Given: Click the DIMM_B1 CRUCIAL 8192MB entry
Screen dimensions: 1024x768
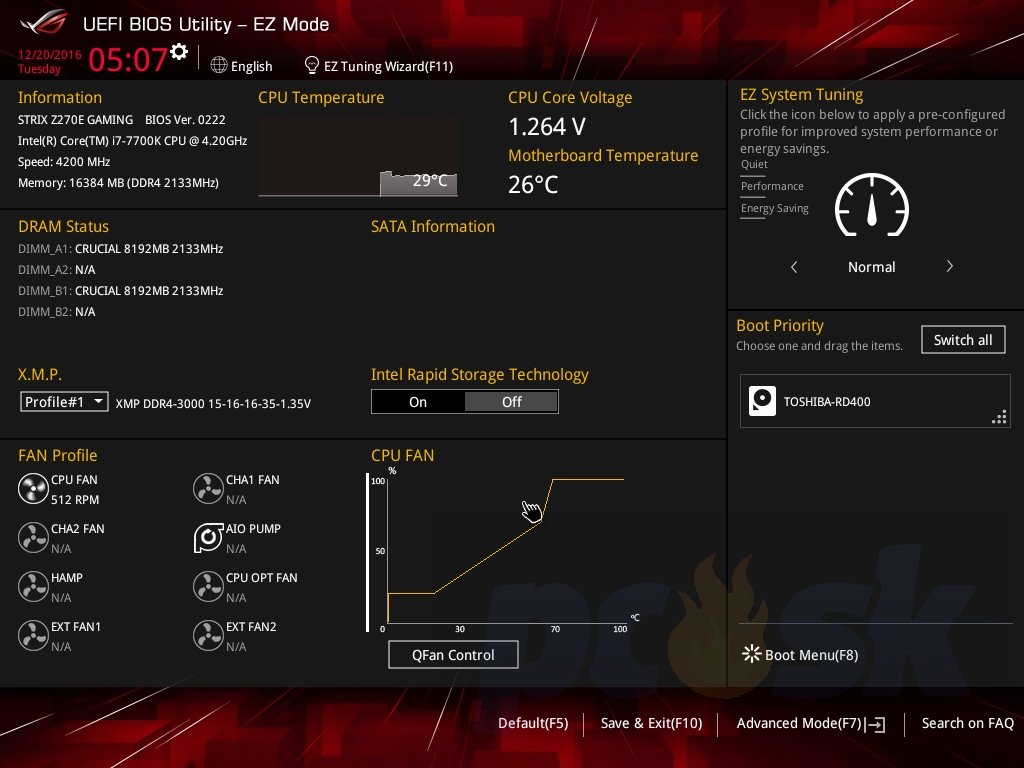Looking at the screenshot, I should click(x=121, y=291).
